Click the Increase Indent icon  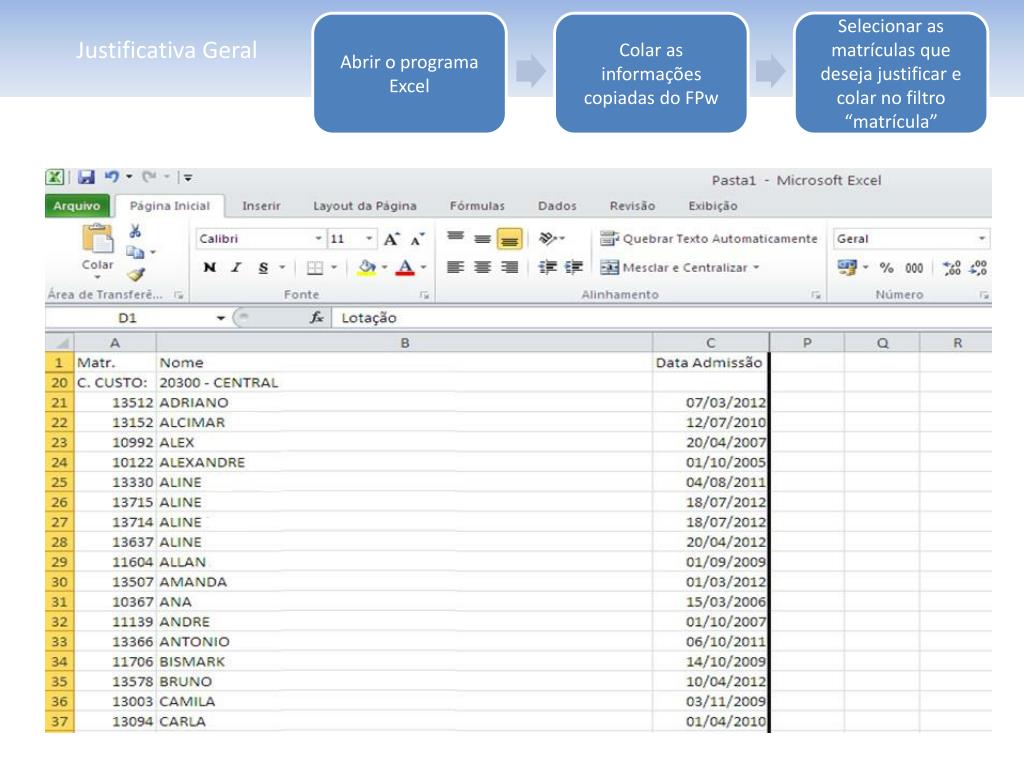[573, 267]
